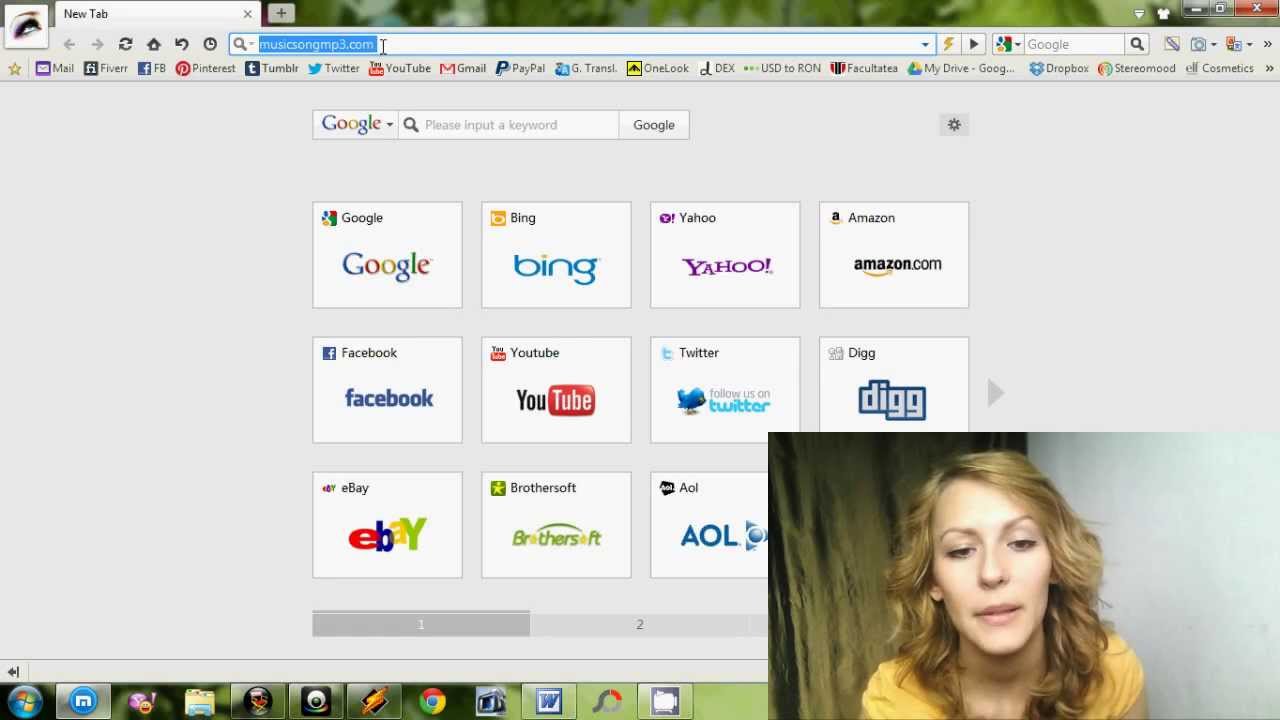The image size is (1280, 720).
Task: Open the Aol quick access tile
Action: (x=709, y=525)
